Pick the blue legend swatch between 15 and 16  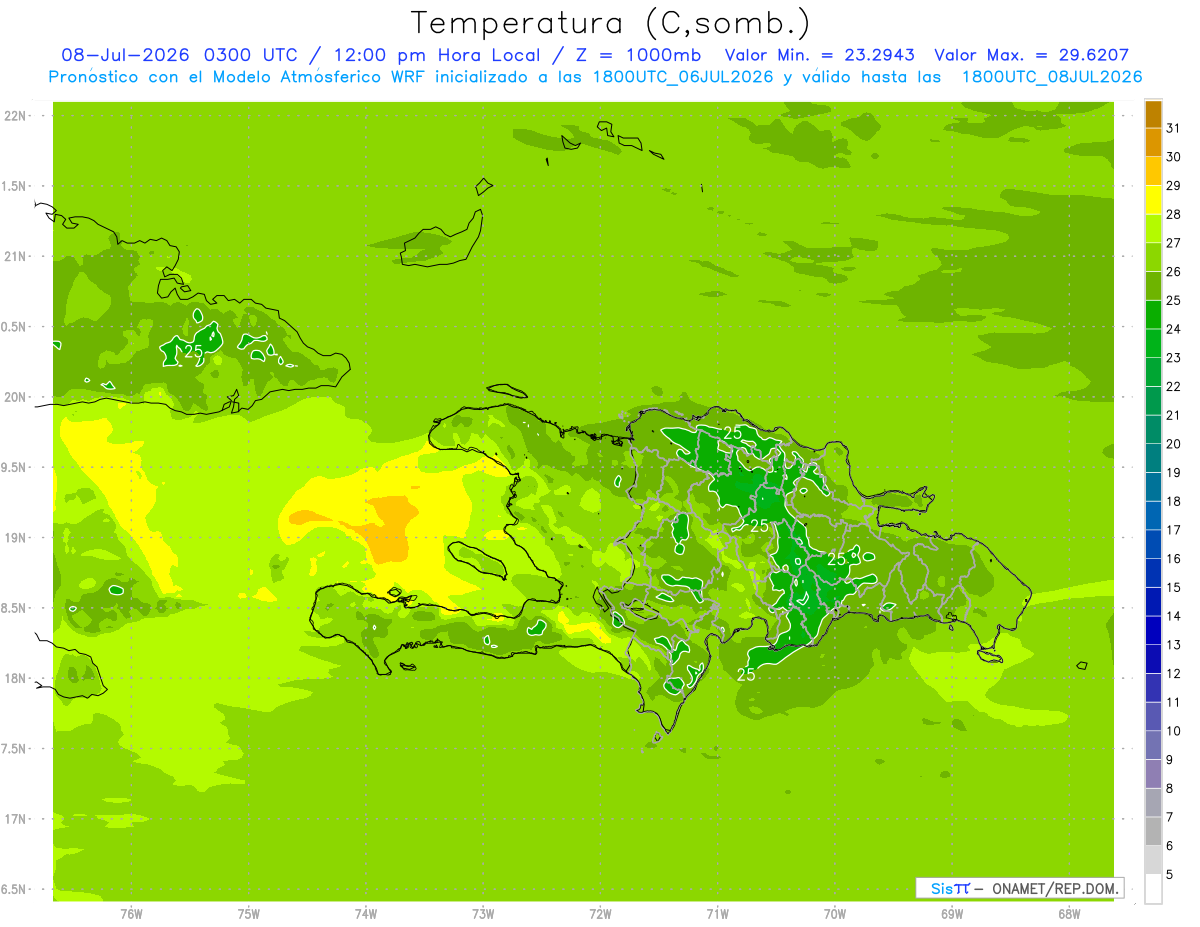[1154, 573]
